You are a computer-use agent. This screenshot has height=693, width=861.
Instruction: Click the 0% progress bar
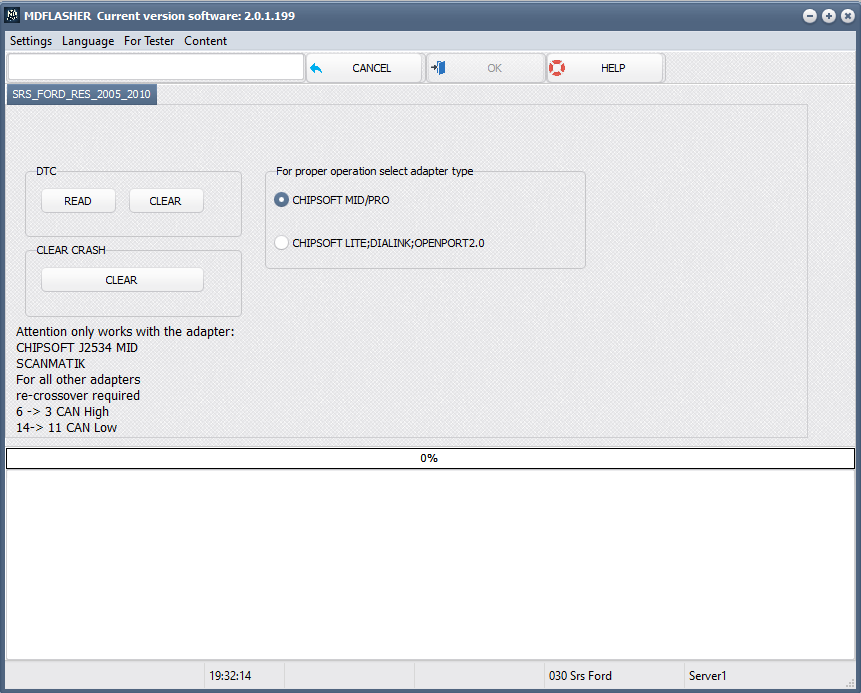[x=430, y=458]
